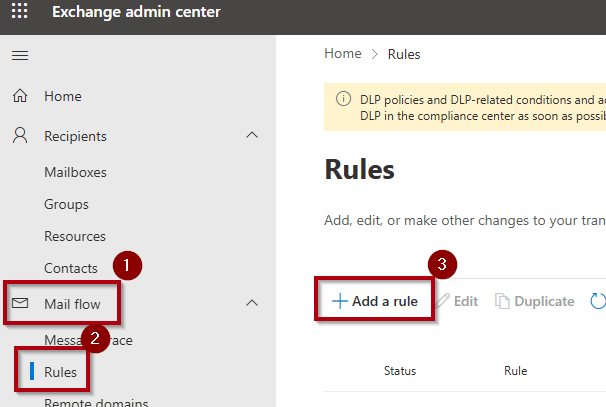Click the DLP policies banner text
This screenshot has width=606, height=407.
[483, 108]
